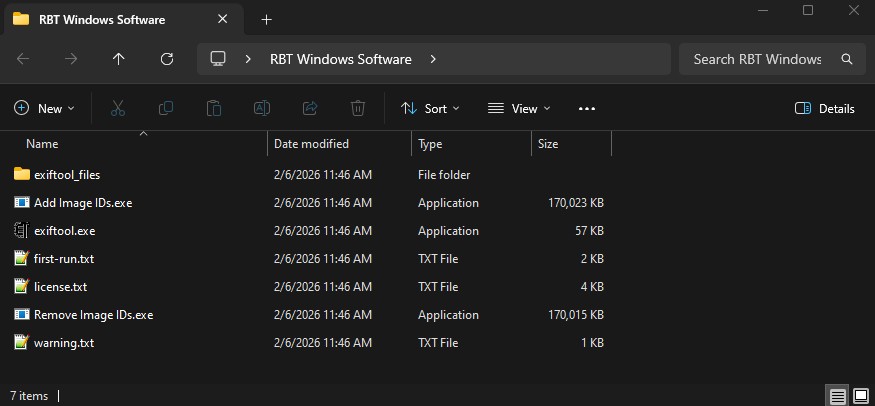Open the Sort dropdown menu

coord(430,109)
